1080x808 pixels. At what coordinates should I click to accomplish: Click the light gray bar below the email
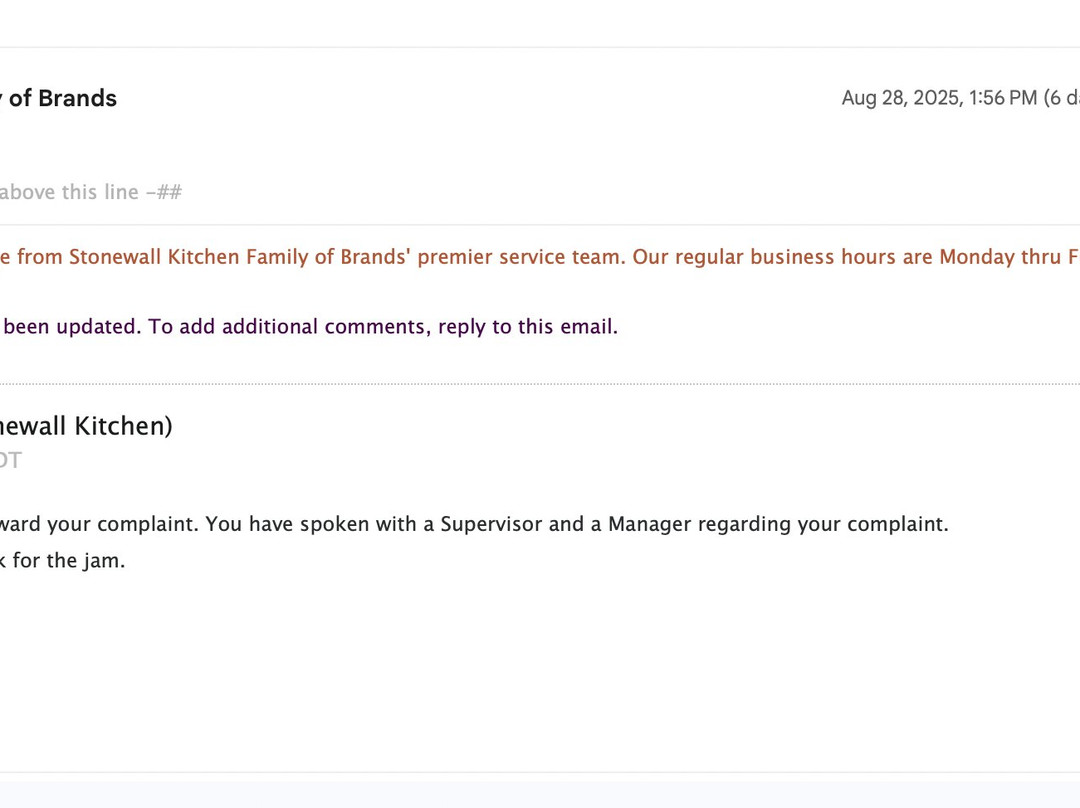[x=540, y=791]
